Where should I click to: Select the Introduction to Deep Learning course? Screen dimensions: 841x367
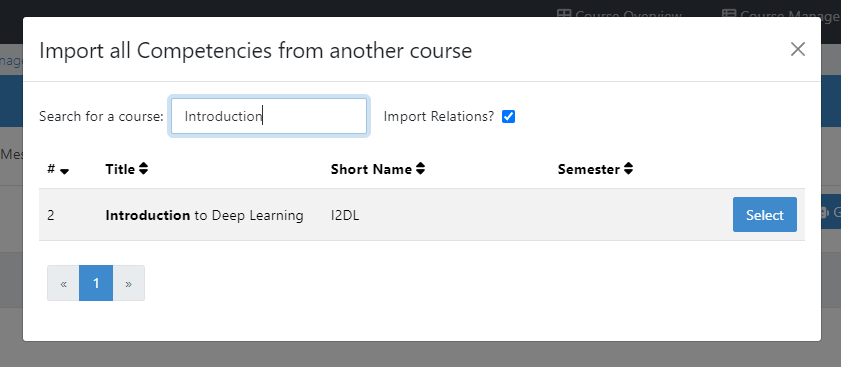[x=764, y=215]
